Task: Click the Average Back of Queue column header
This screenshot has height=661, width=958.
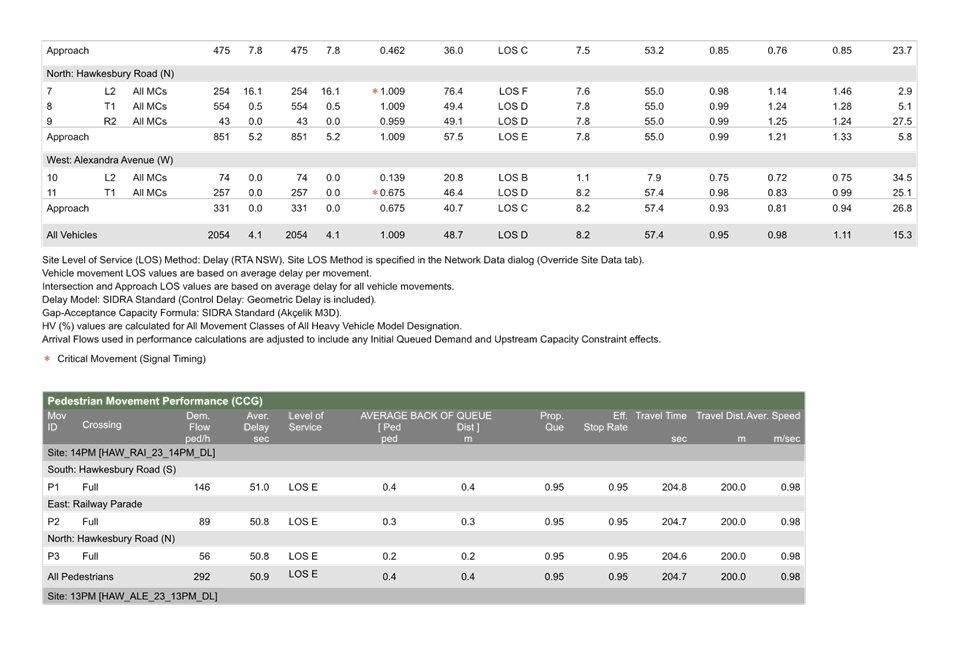Action: (426, 416)
